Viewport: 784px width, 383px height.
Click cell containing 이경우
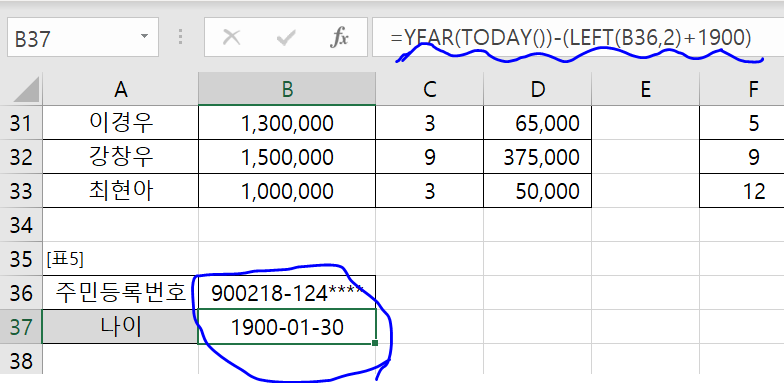120,122
